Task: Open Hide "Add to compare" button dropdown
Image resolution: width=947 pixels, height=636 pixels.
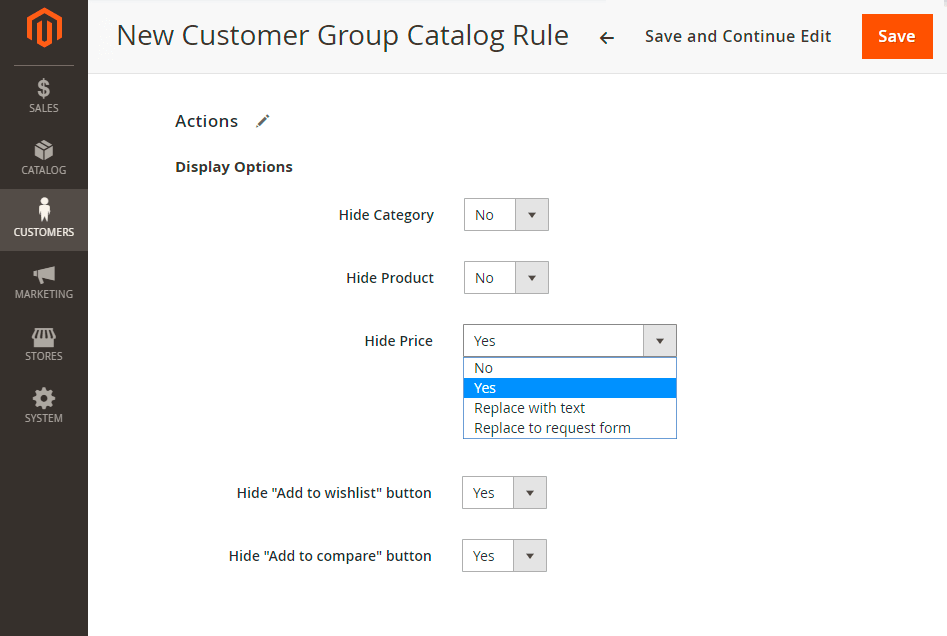Action: (504, 556)
